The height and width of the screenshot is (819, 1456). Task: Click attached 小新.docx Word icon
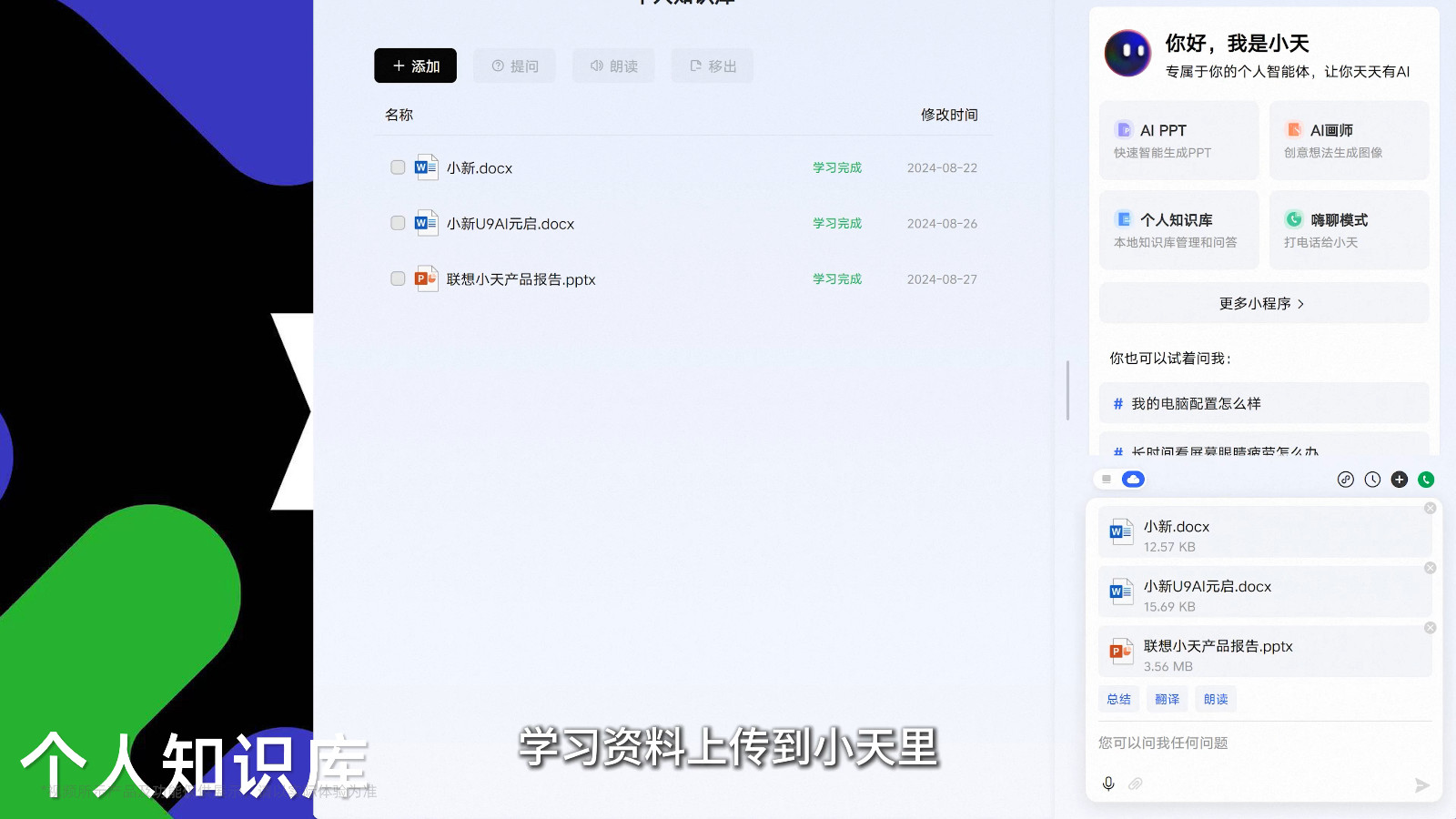click(1121, 531)
